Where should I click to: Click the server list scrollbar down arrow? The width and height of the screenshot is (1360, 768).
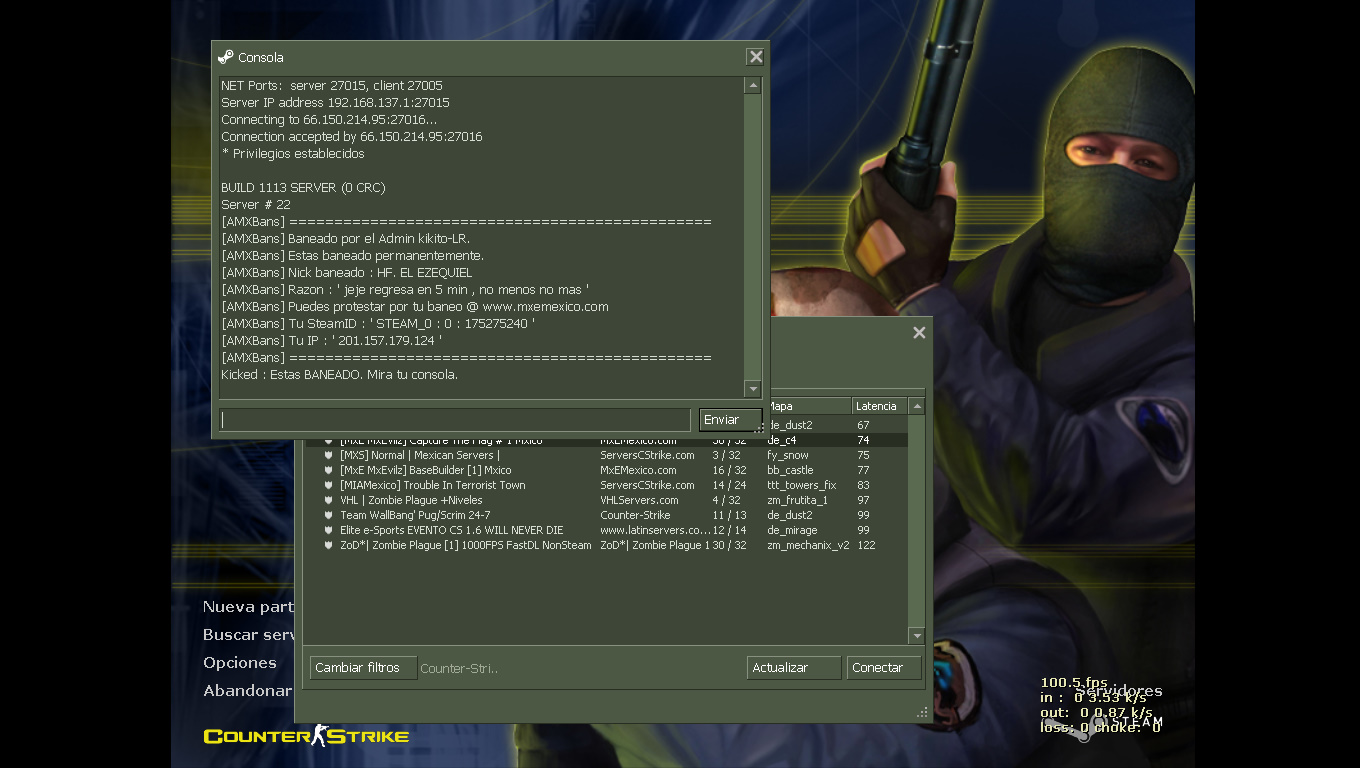[917, 636]
